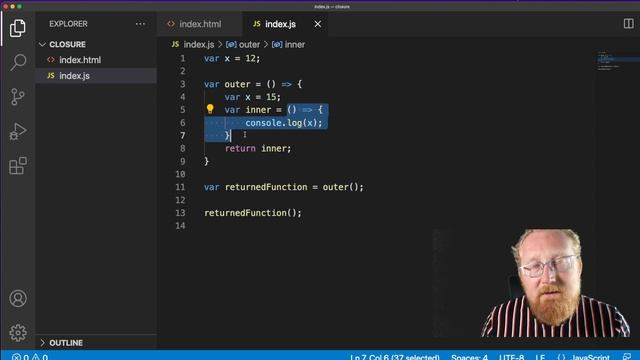Click 'console.log(x);' on line 6
Screen dimensions: 640x360
point(284,122)
